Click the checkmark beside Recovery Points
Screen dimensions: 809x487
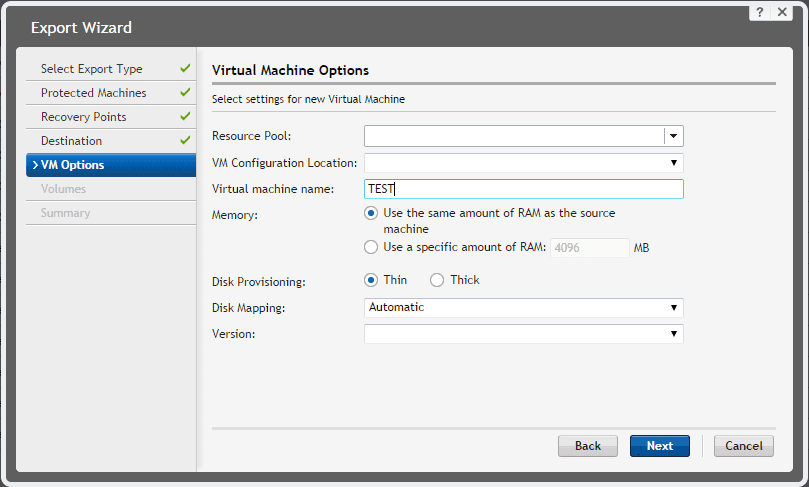click(x=185, y=117)
